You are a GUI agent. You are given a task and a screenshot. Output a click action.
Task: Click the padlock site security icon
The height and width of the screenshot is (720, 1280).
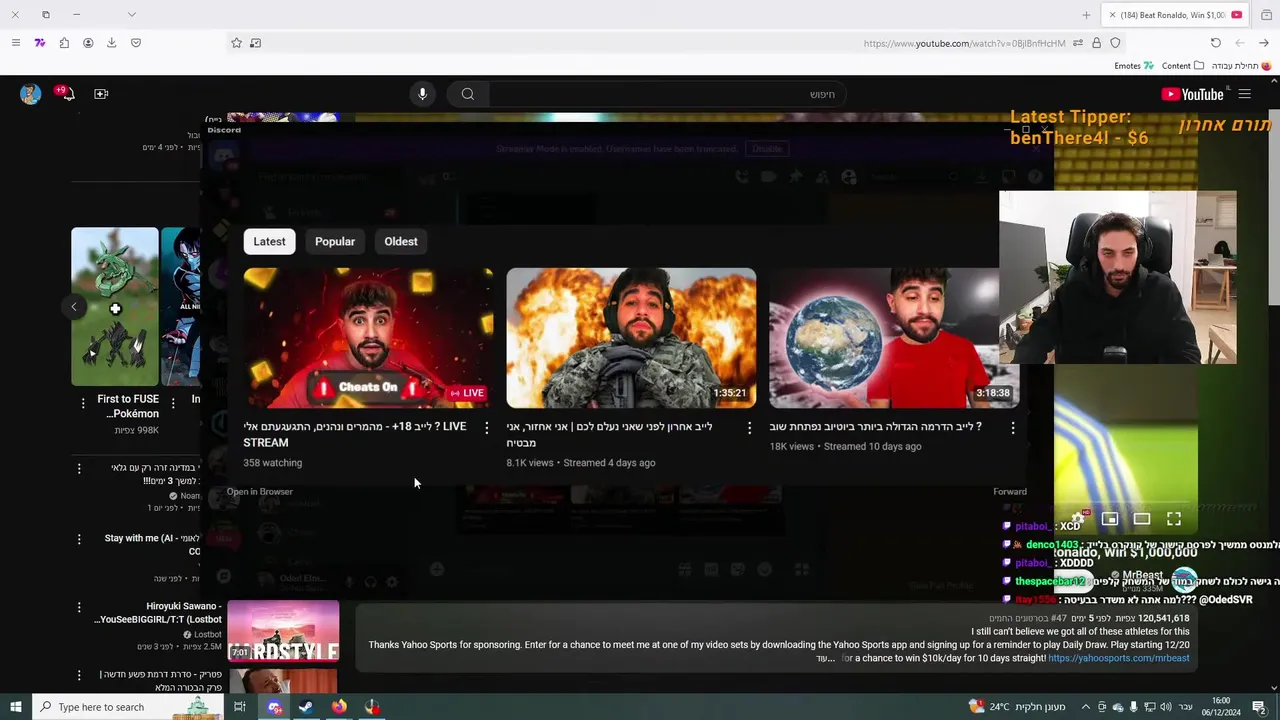pos(1097,43)
